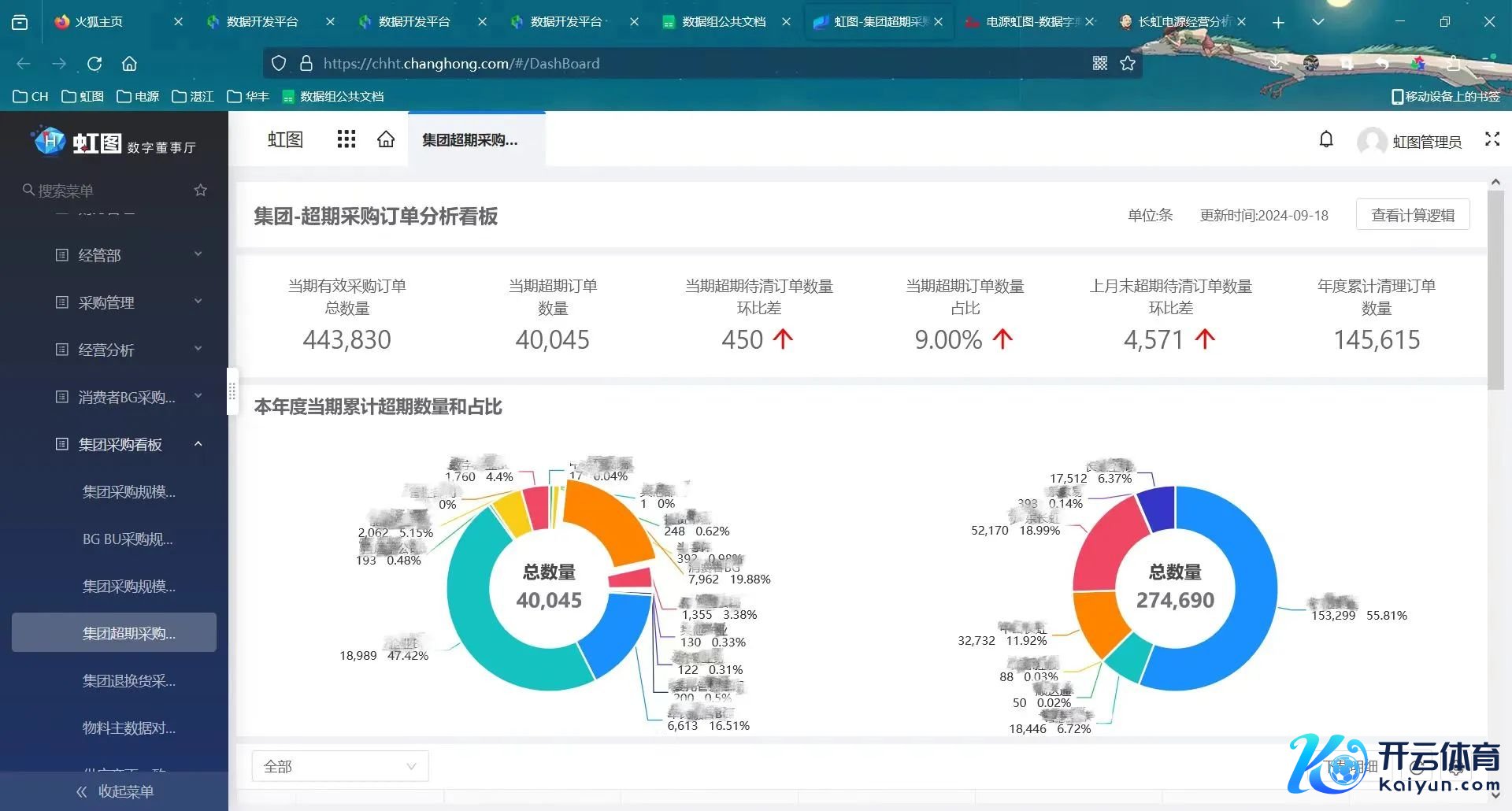Go to dashboard home icon
Image resolution: width=1512 pixels, height=811 pixels.
pyautogui.click(x=386, y=139)
